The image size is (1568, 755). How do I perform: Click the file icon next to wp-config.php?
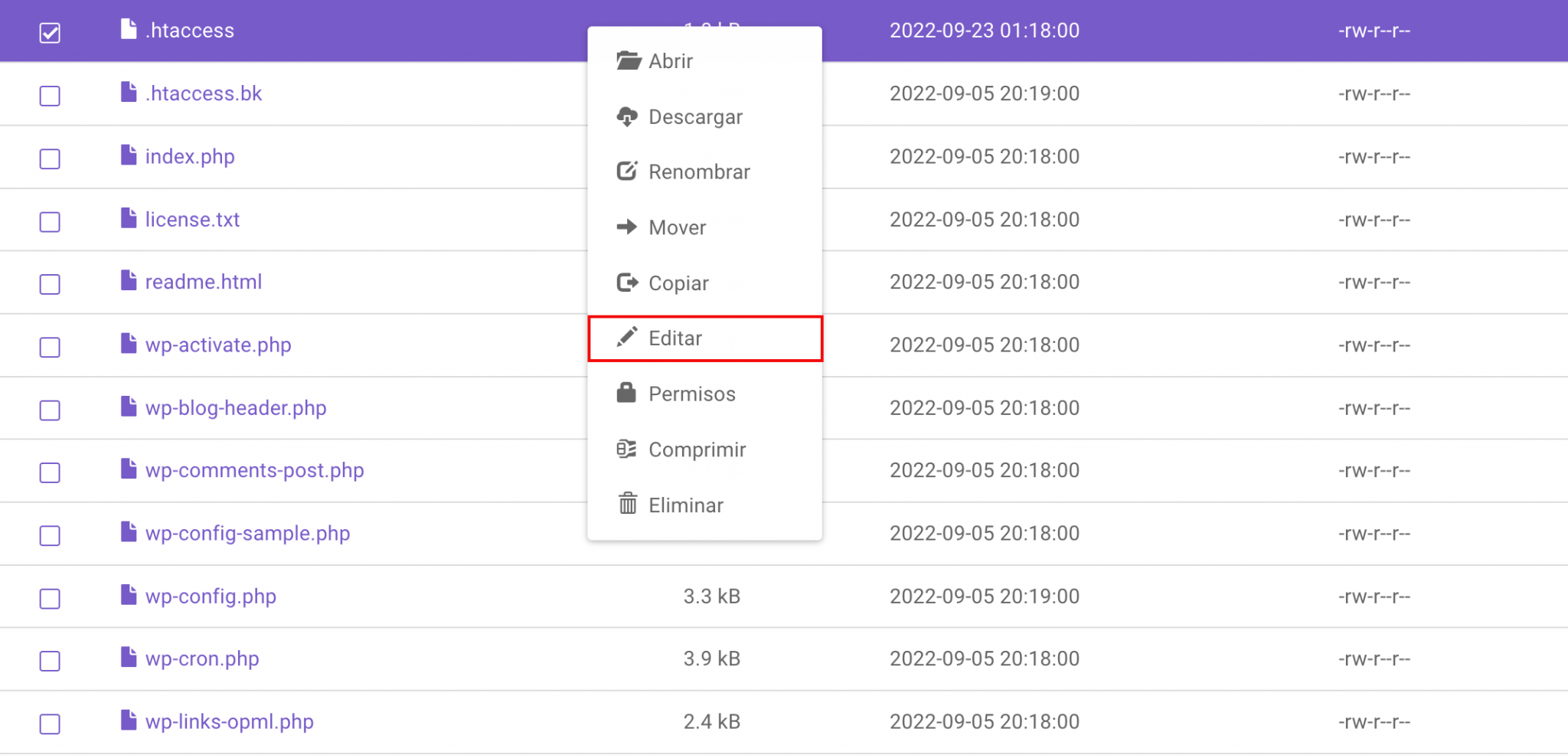(128, 596)
